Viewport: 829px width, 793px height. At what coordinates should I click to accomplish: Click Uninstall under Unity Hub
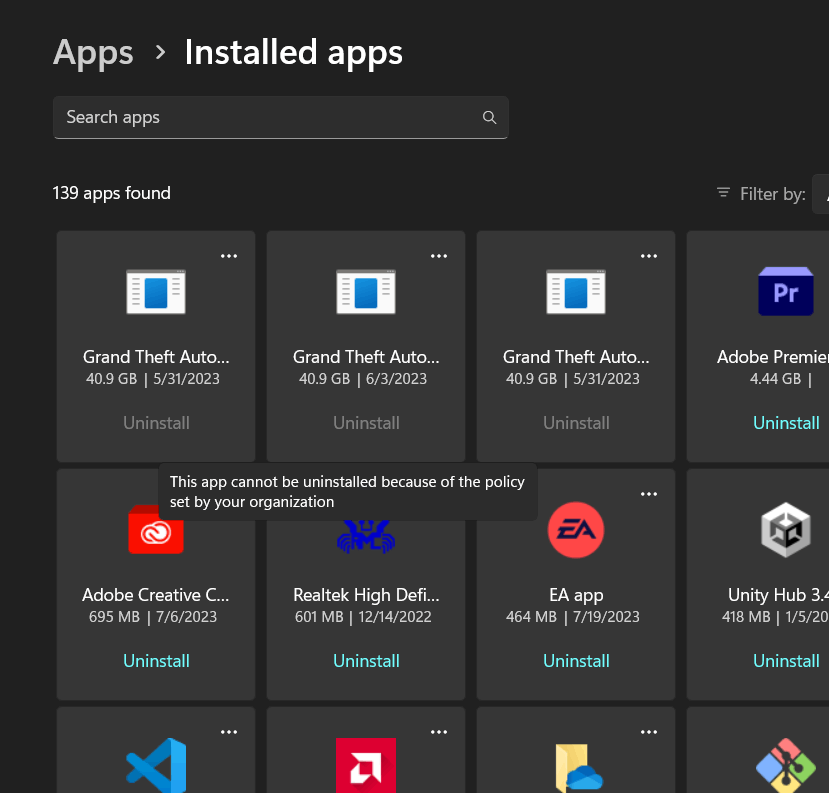point(786,661)
